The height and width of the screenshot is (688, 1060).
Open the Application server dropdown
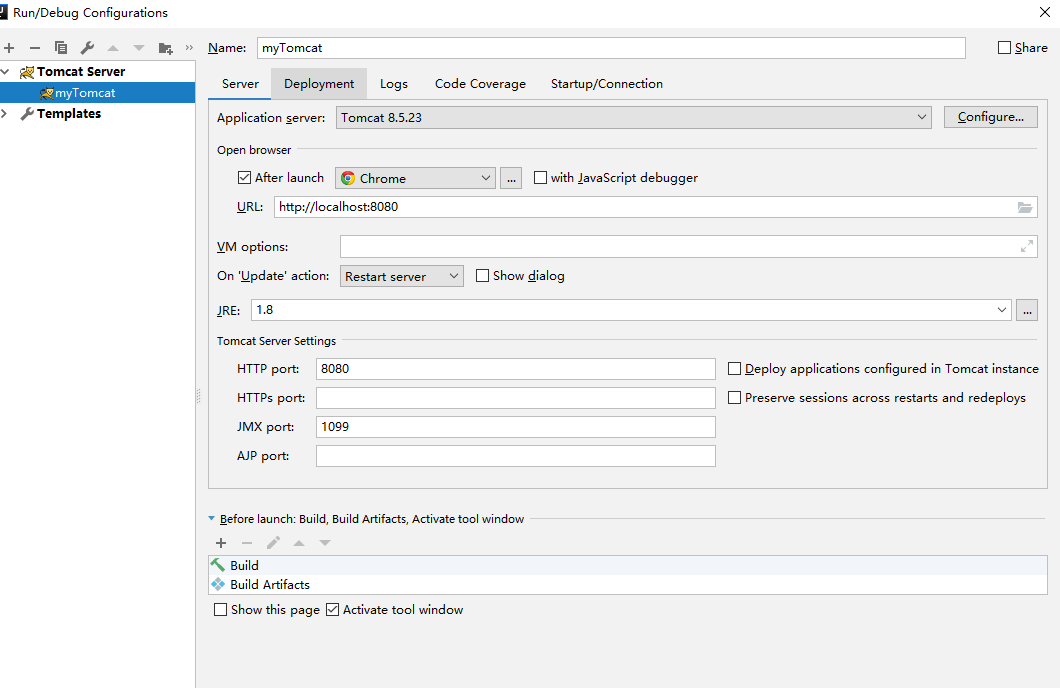coord(922,116)
